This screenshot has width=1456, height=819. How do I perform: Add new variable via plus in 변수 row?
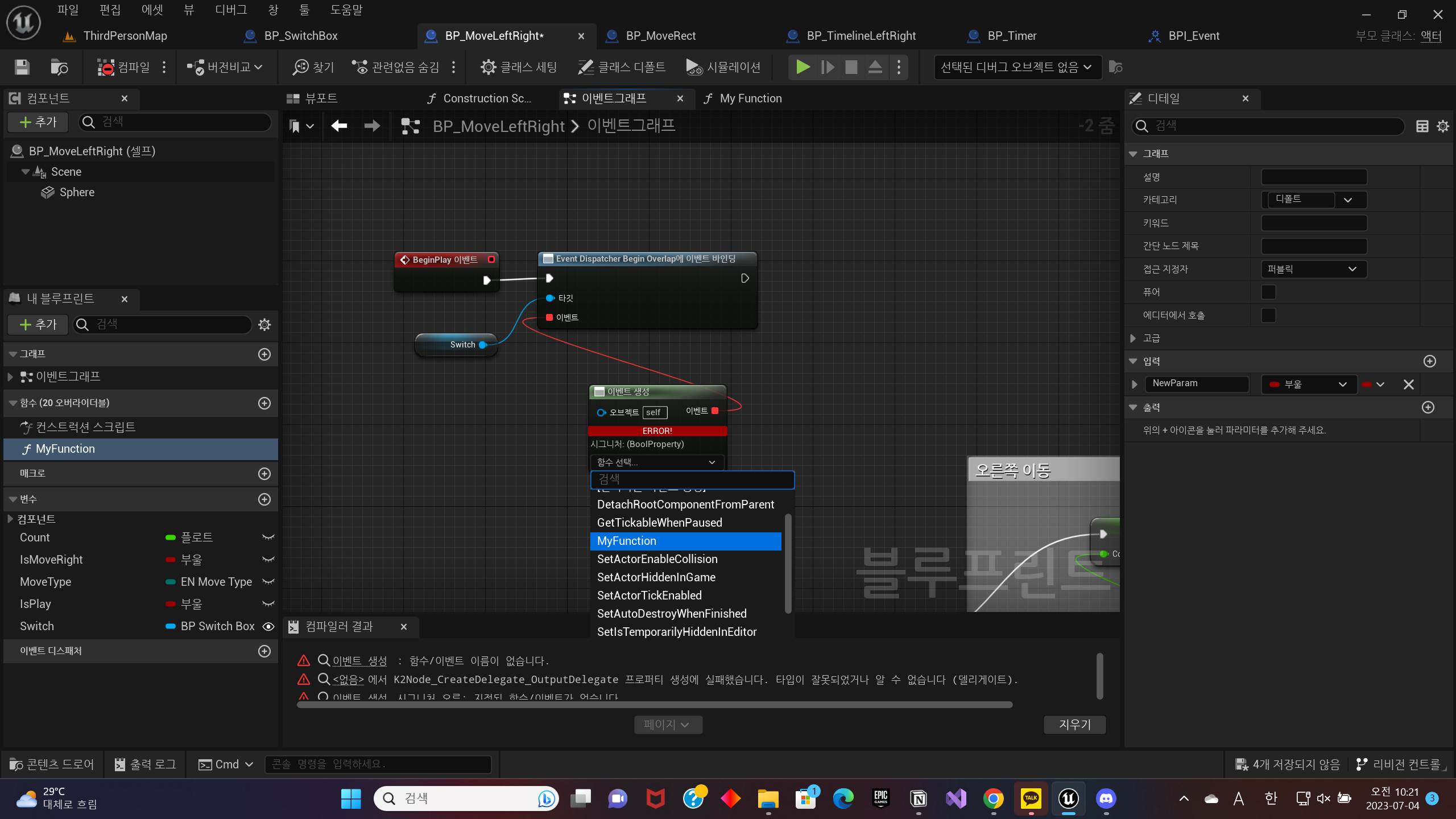264,499
